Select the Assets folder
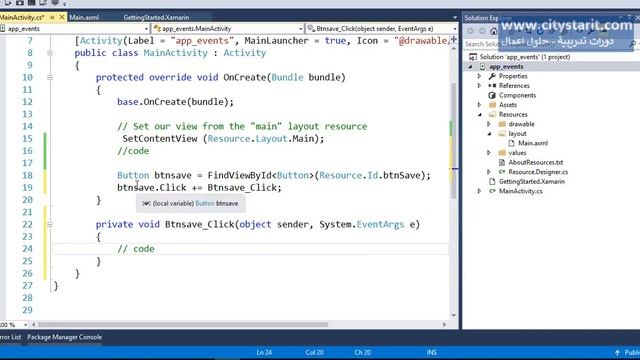 (x=508, y=105)
